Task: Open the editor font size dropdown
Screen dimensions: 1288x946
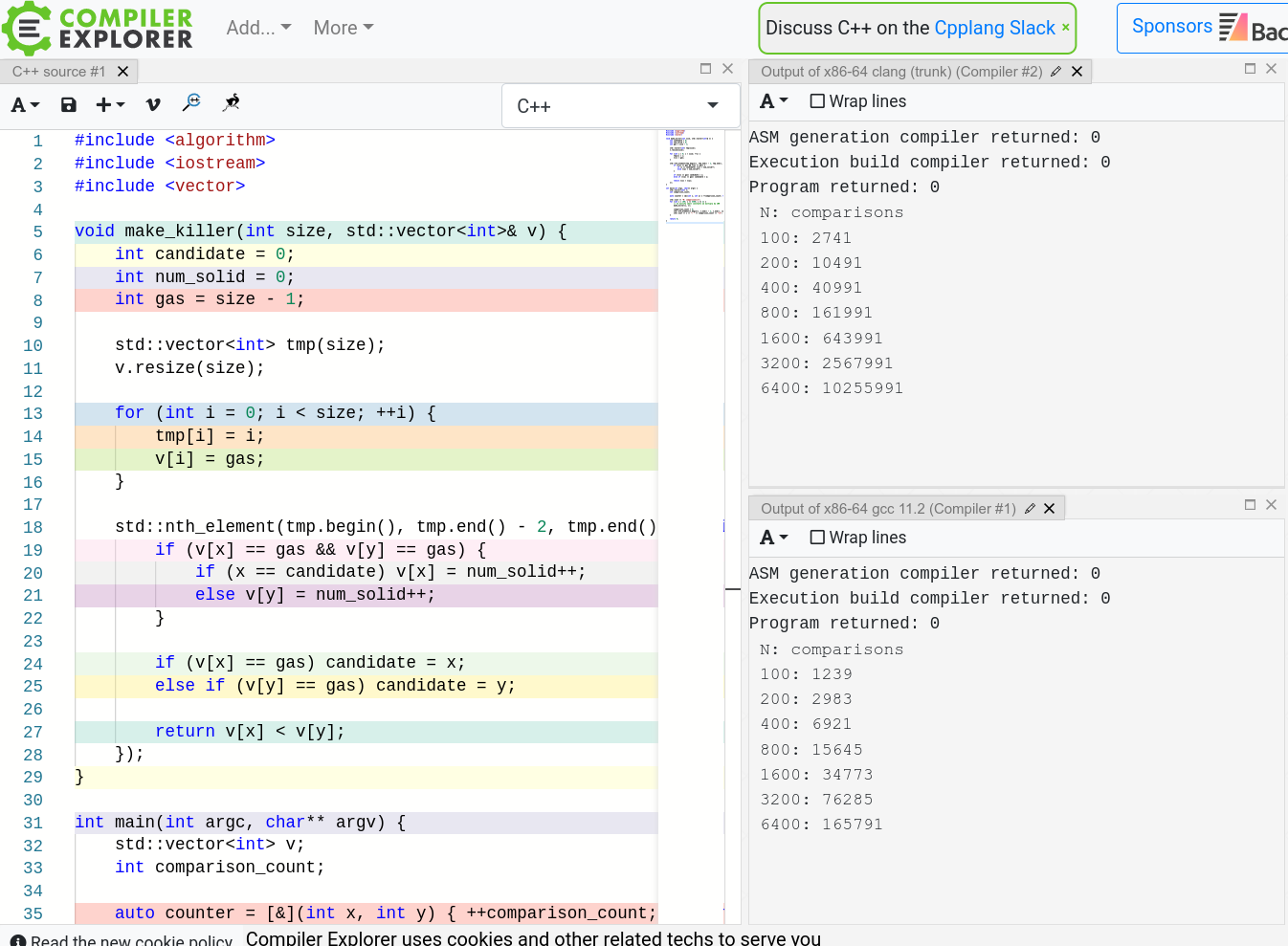Action: tap(25, 105)
